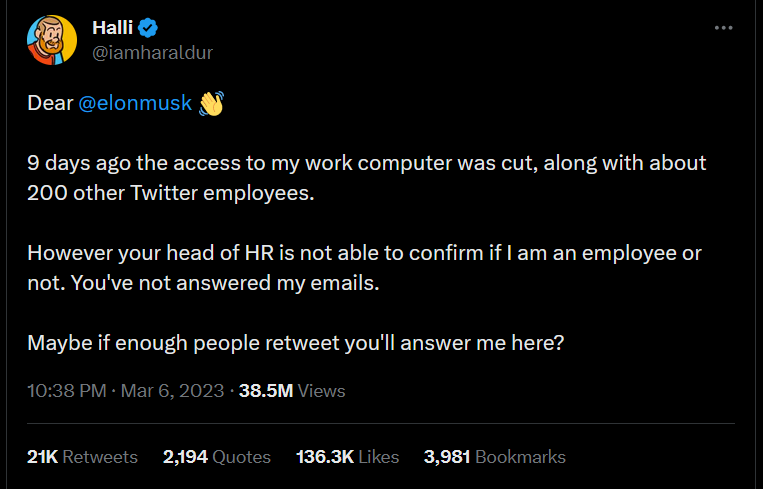The image size is (763, 489).
Task: Click the 'Maybe if enough people retweet' line
Action: [295, 343]
